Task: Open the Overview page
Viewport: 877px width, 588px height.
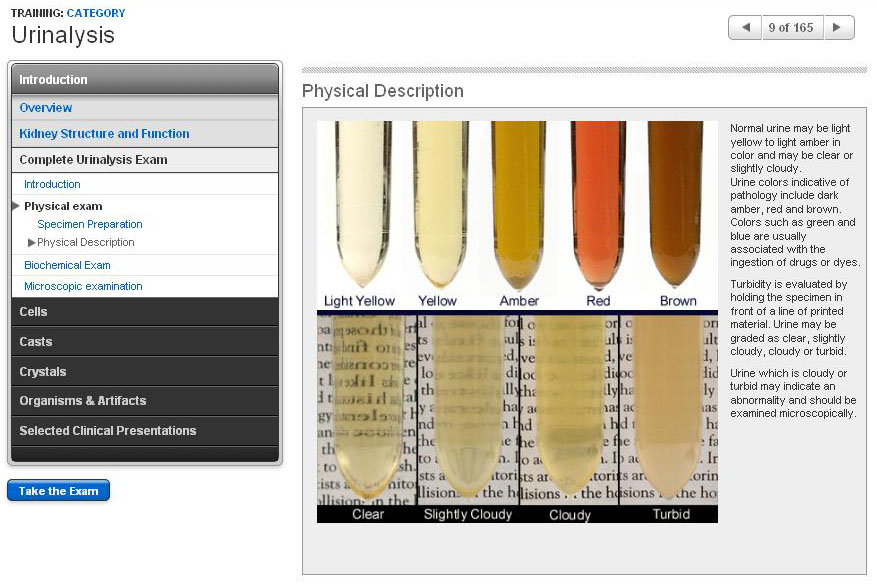Action: (44, 108)
